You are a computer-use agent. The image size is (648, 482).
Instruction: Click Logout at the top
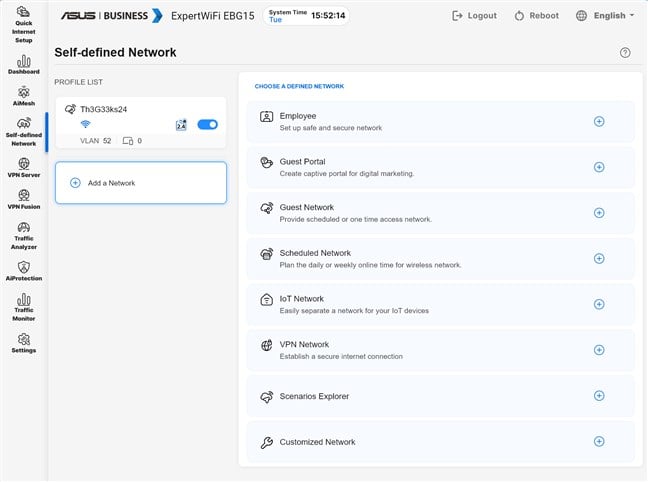(x=474, y=16)
